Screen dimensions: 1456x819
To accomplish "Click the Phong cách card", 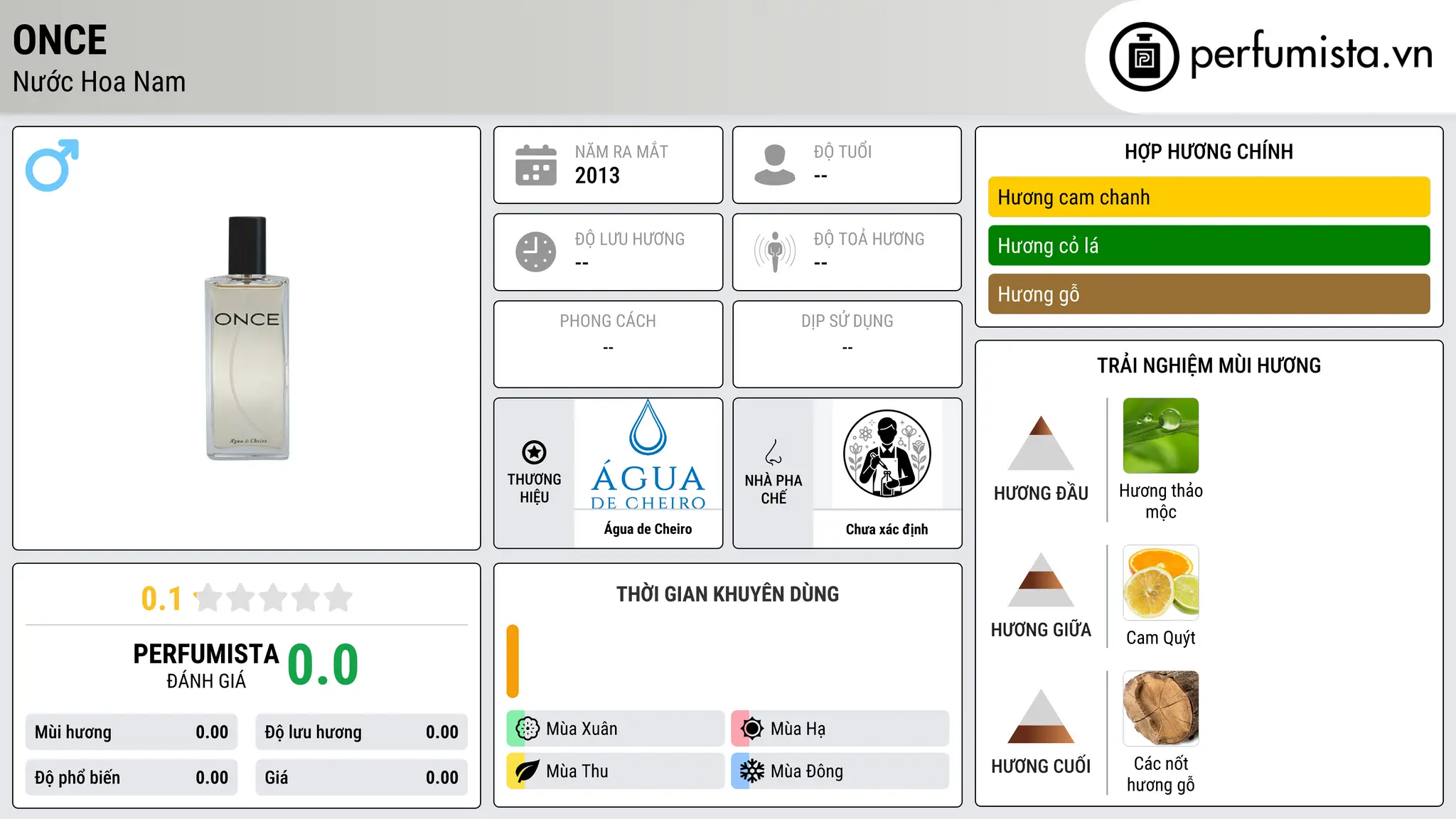I will [608, 344].
